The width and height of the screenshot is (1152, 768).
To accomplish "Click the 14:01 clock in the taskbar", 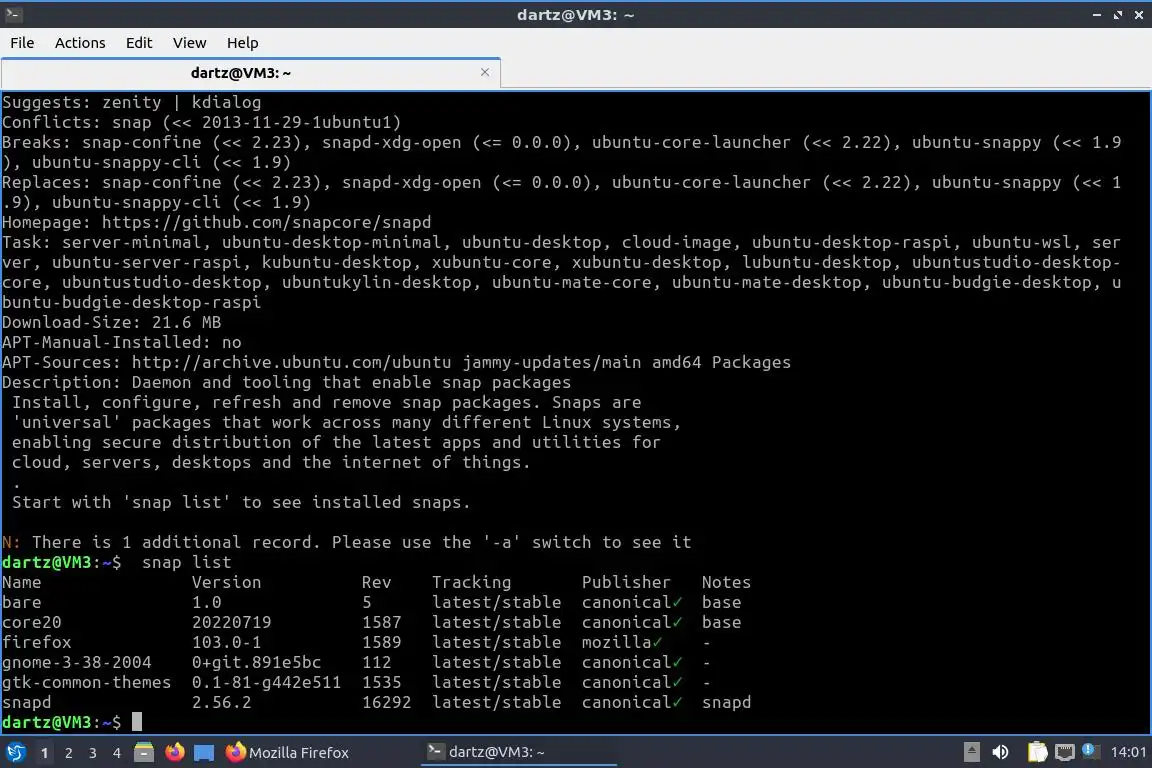I will click(1128, 752).
